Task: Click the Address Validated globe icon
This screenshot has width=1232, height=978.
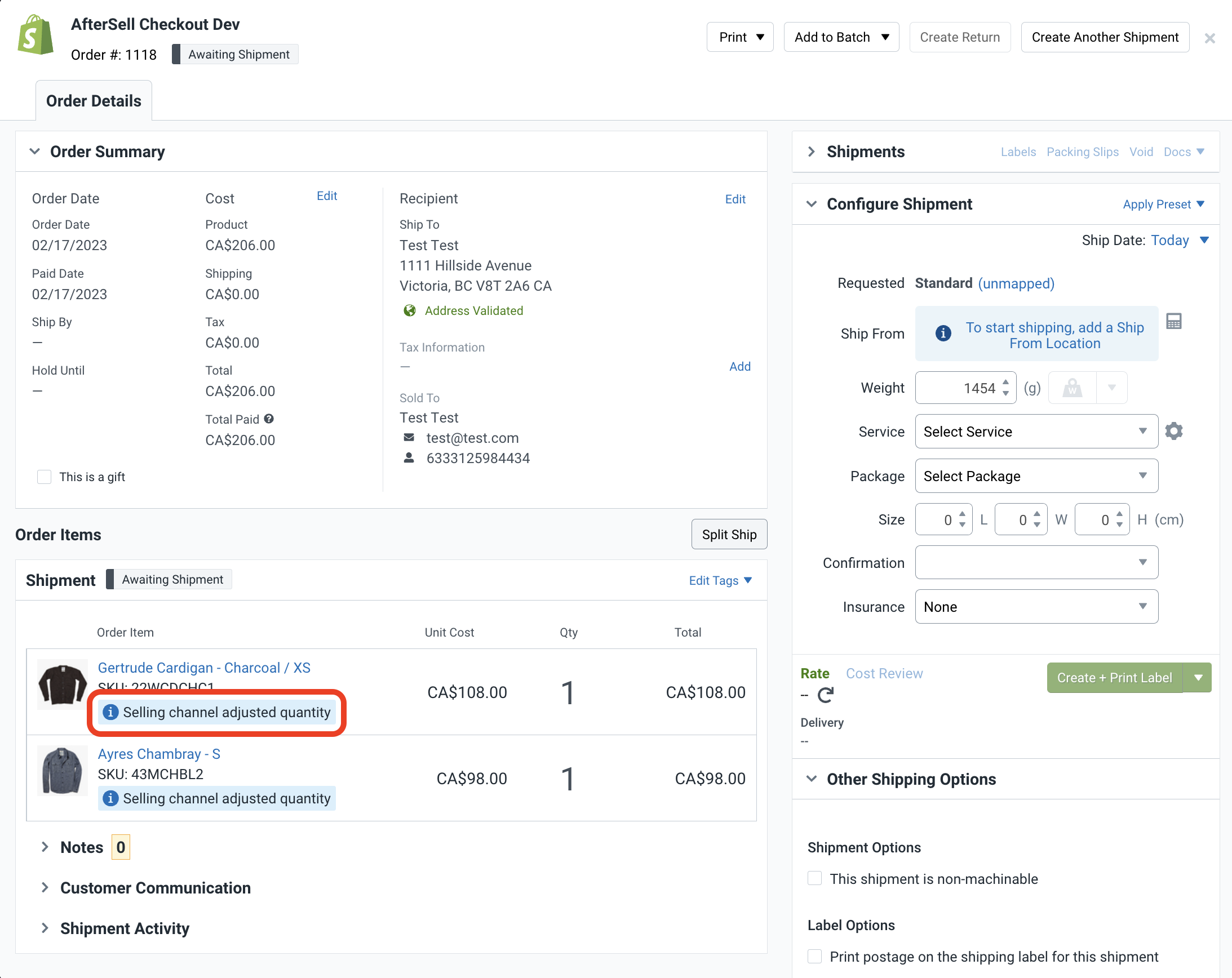Action: 410,311
